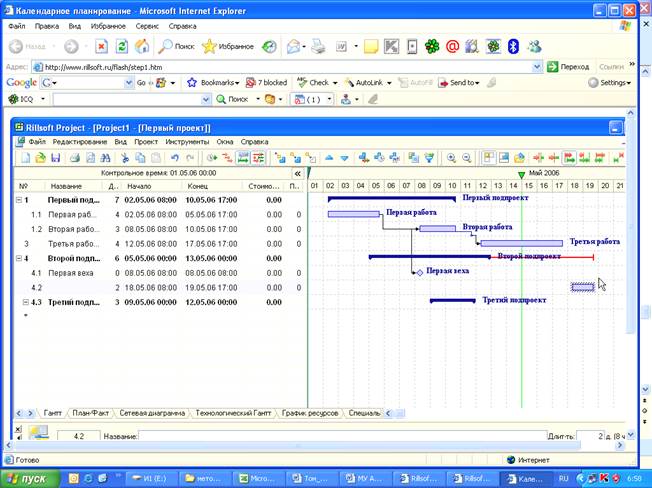Click the Copy icon in Rillsoft toolbar
This screenshot has height=488, width=652.
coord(141,158)
